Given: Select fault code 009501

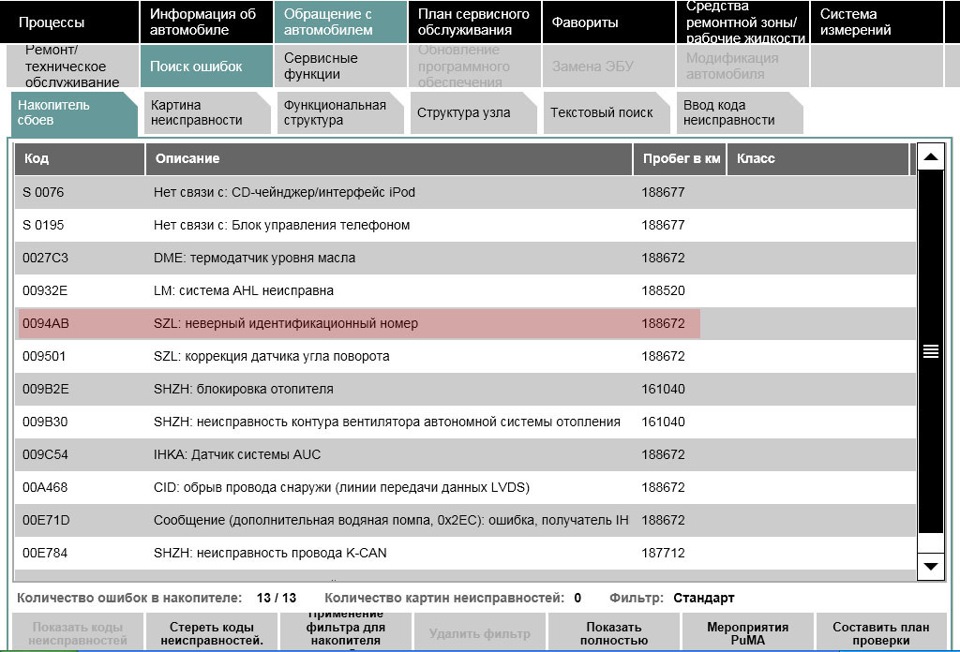Looking at the screenshot, I should [43, 356].
